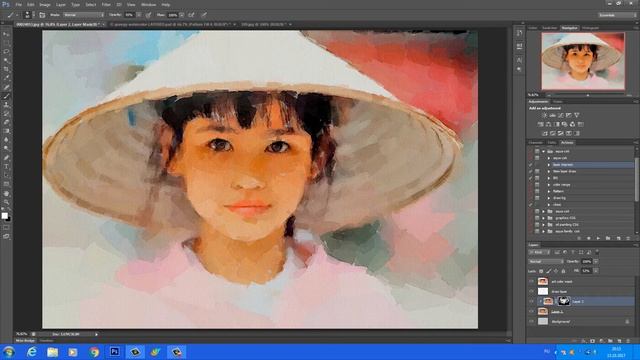Viewport: 640px width, 360px height.
Task: Select the Crop tool
Action: click(6, 69)
